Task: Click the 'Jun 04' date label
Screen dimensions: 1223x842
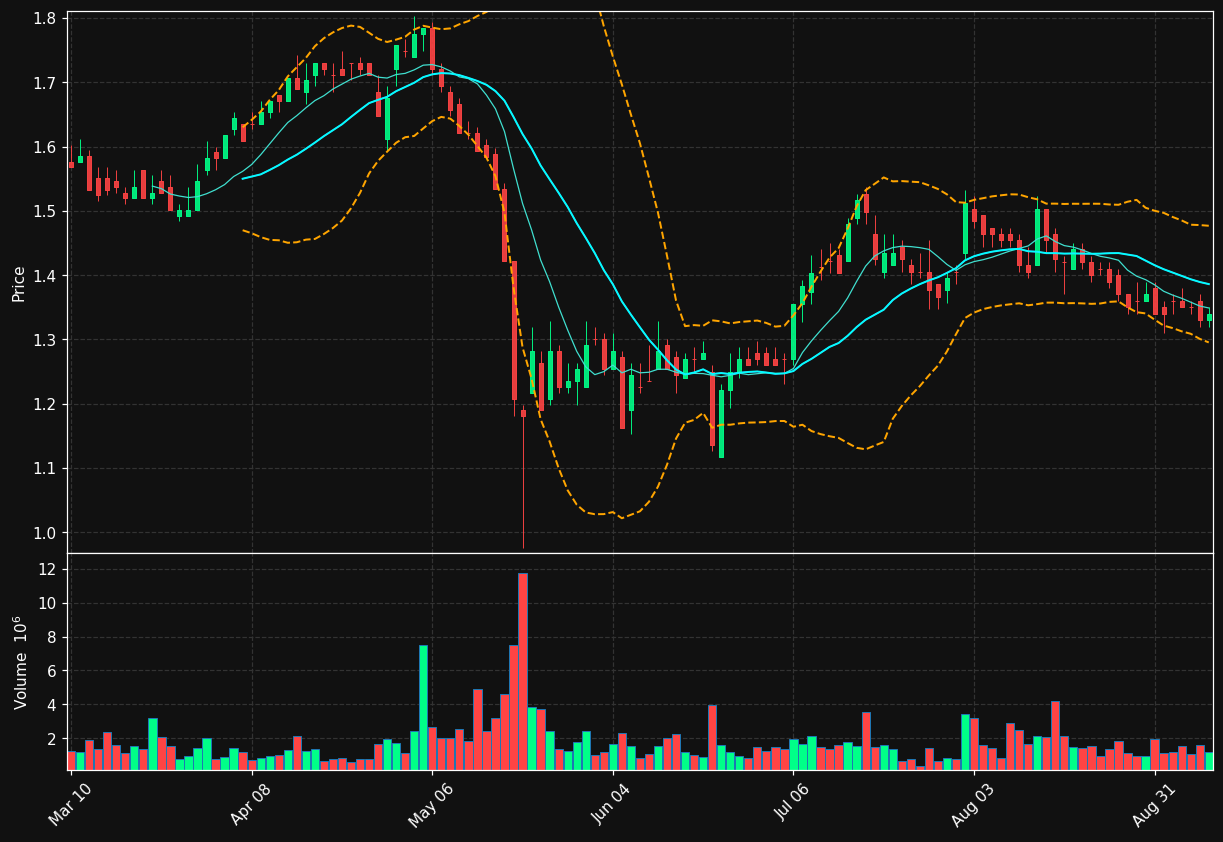Action: point(613,804)
